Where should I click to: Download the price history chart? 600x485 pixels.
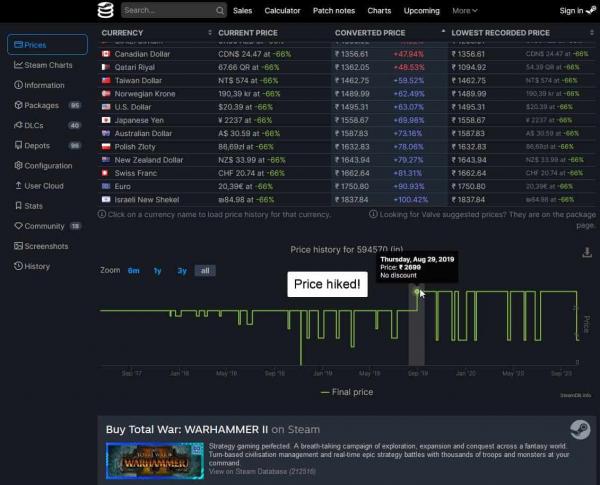[587, 253]
